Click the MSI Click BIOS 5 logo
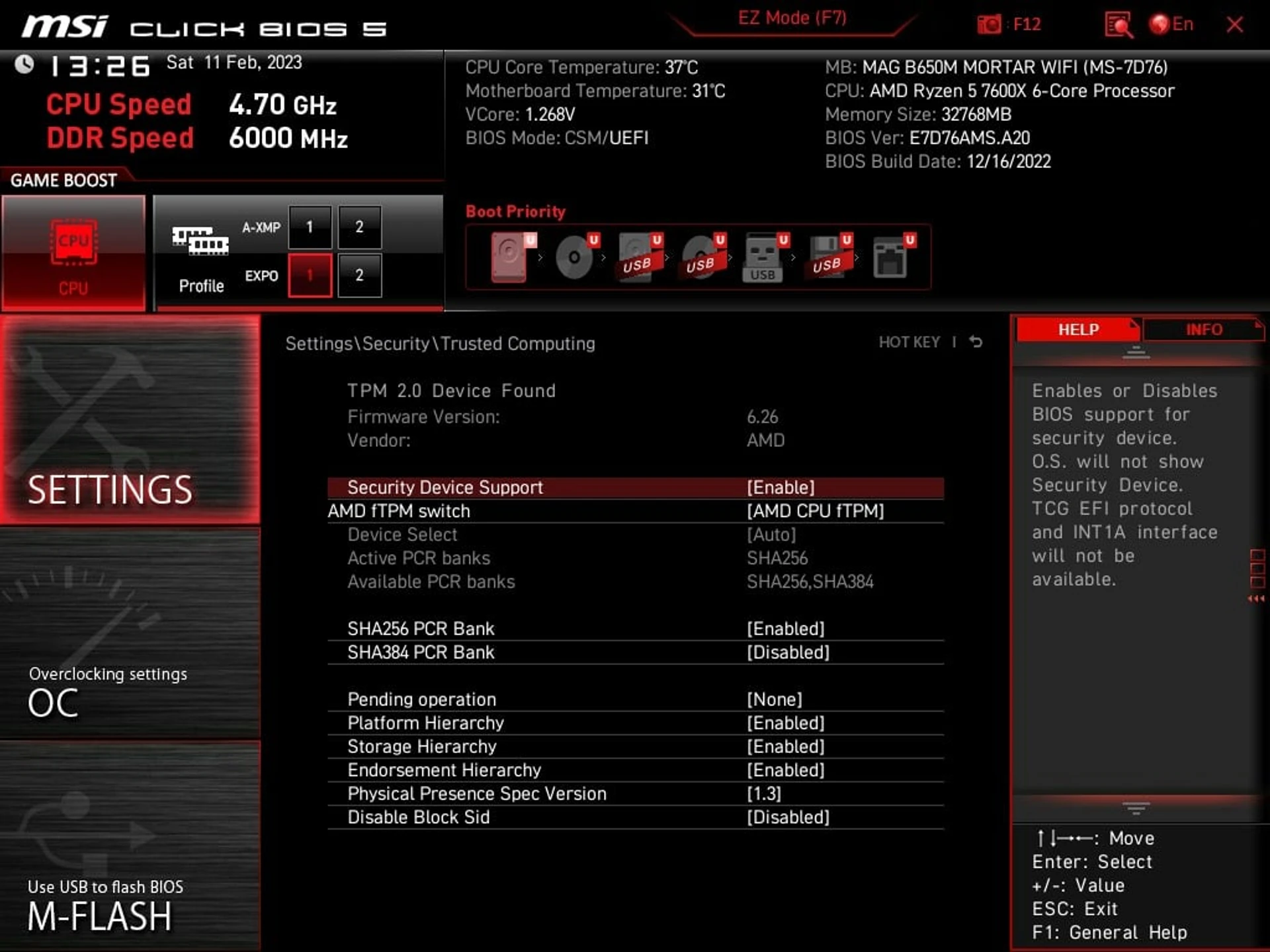The image size is (1270, 952). [204, 27]
